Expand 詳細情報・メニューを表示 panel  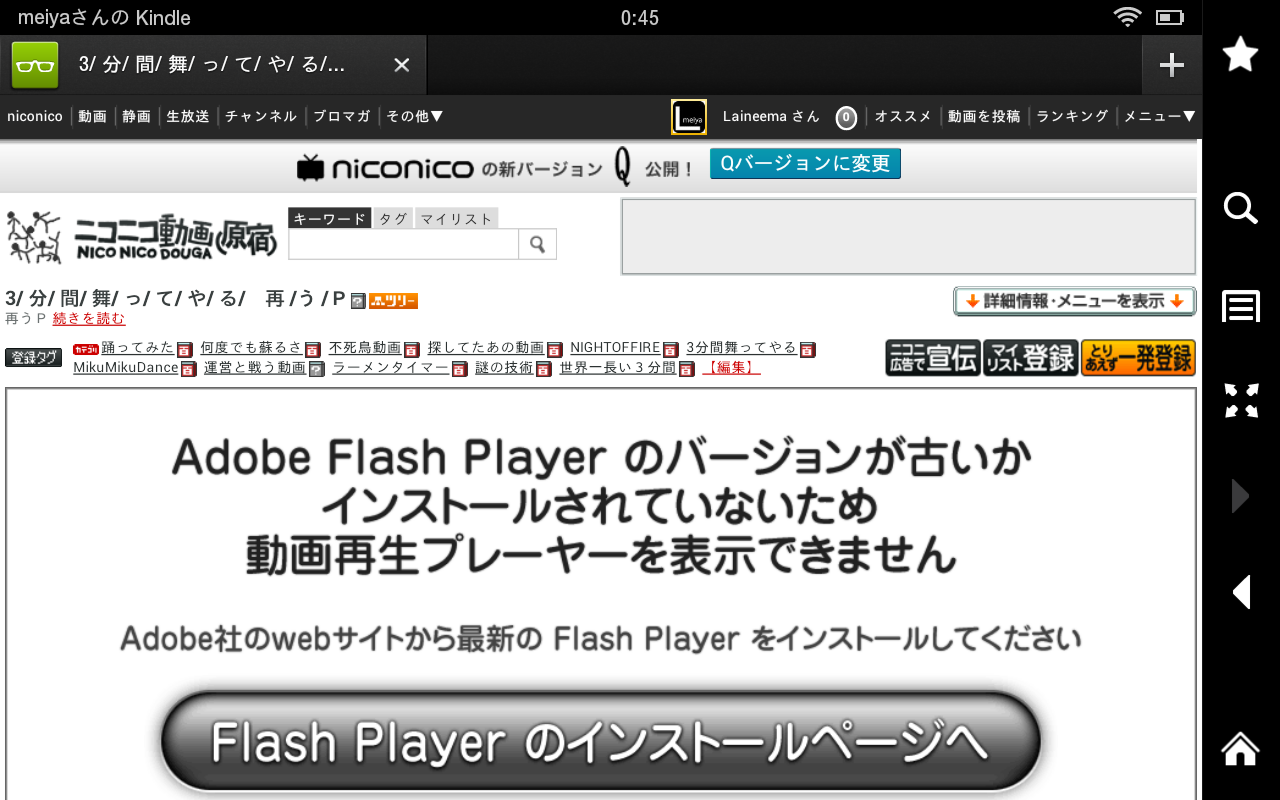1075,301
